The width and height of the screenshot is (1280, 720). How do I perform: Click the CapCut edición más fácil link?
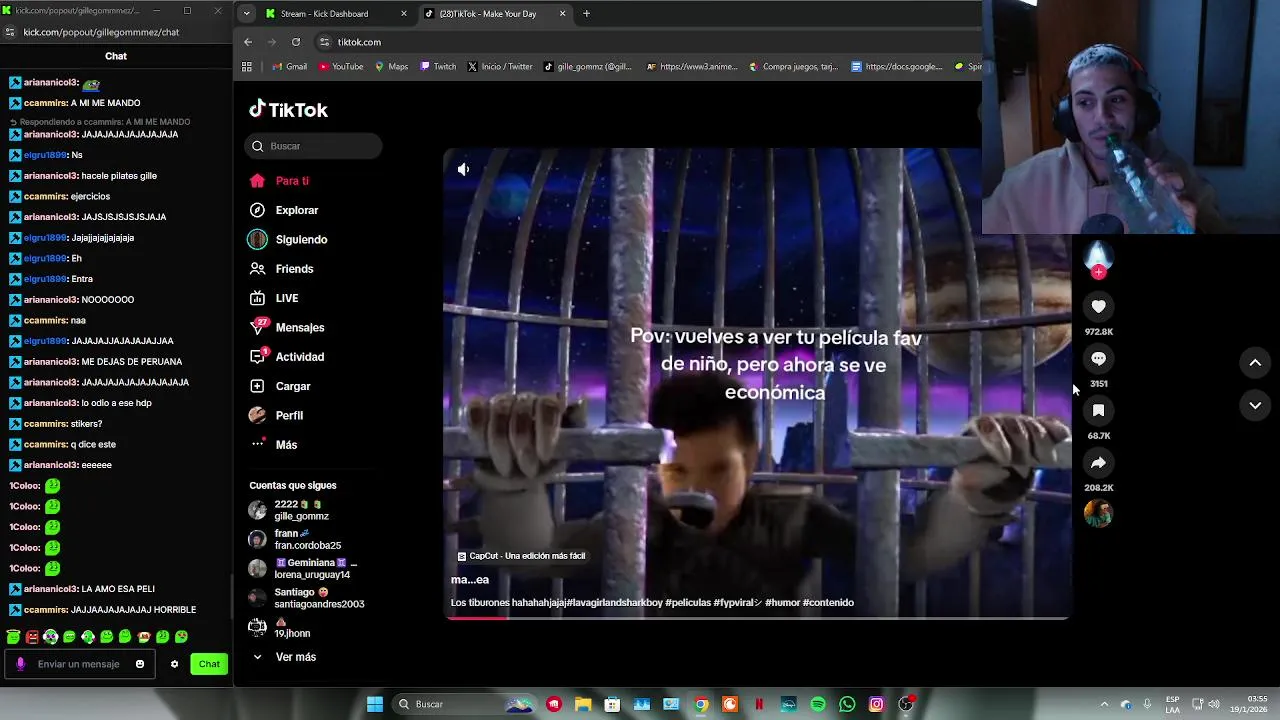click(x=521, y=556)
